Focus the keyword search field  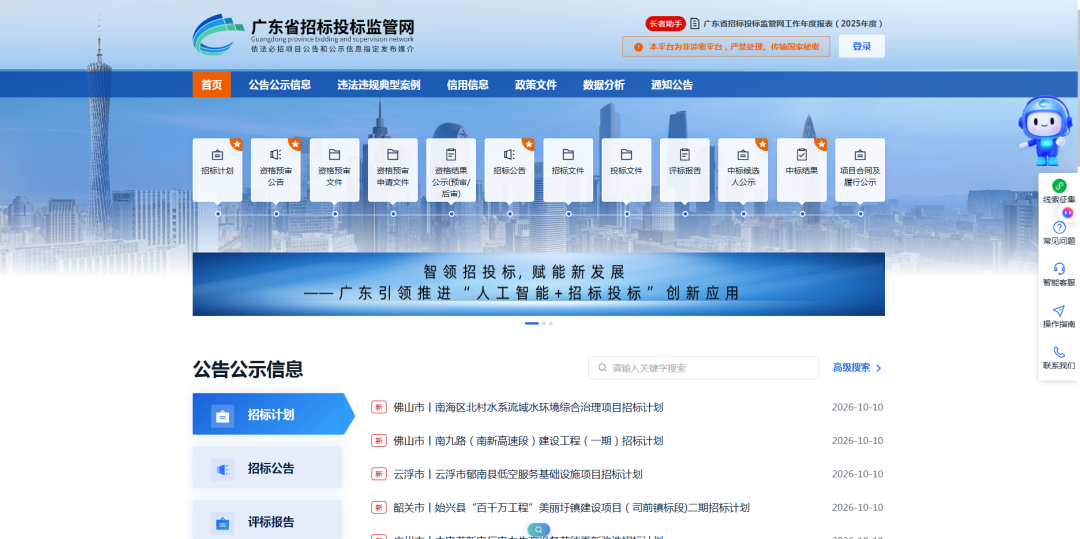tap(703, 368)
